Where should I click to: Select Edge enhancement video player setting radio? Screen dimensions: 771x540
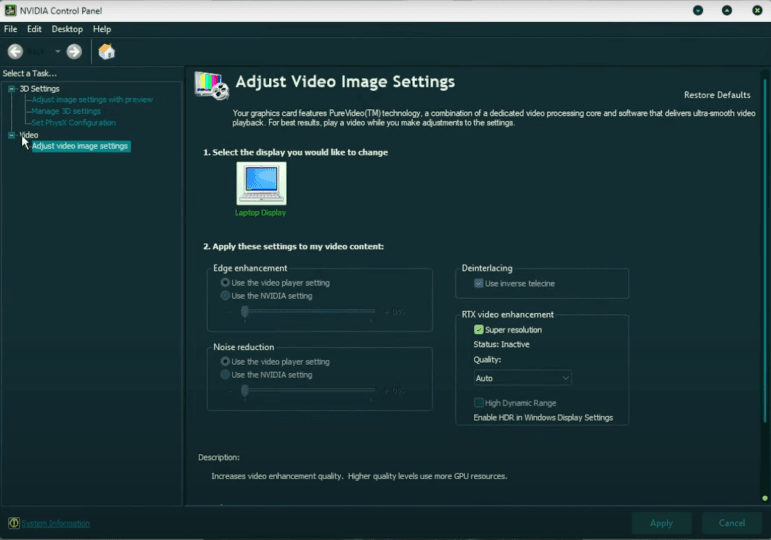(225, 283)
